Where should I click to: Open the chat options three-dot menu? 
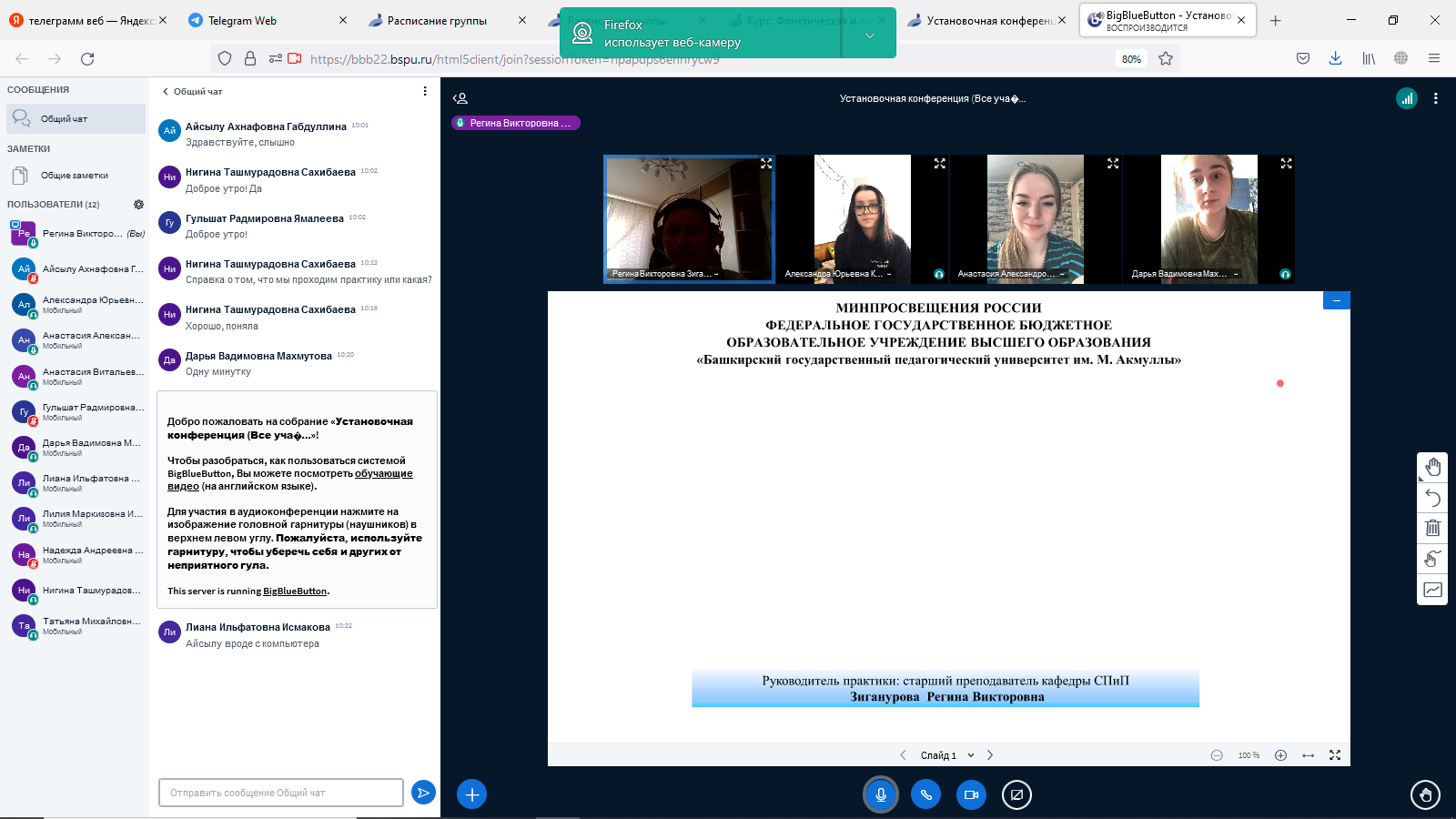(x=424, y=91)
